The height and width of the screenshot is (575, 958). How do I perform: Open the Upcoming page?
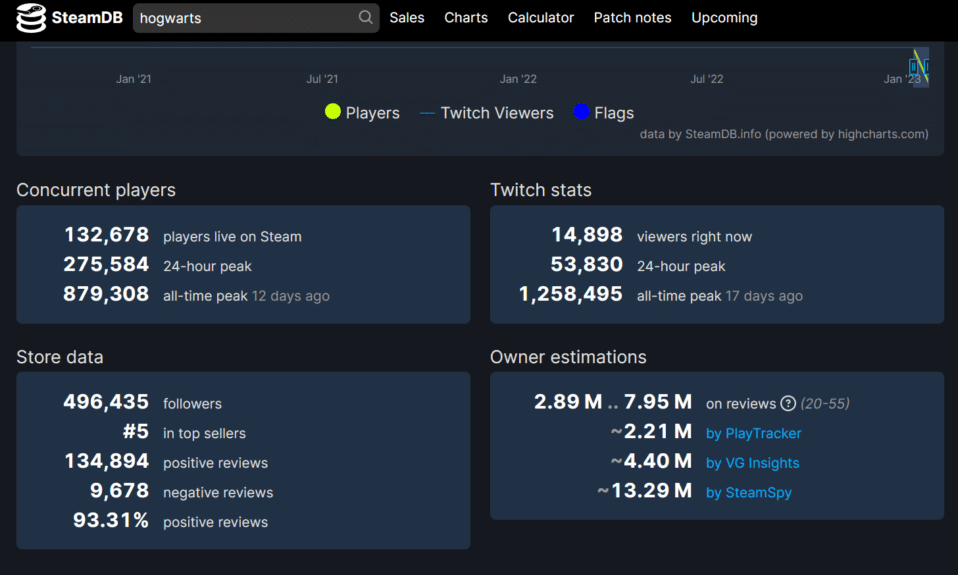pyautogui.click(x=724, y=18)
